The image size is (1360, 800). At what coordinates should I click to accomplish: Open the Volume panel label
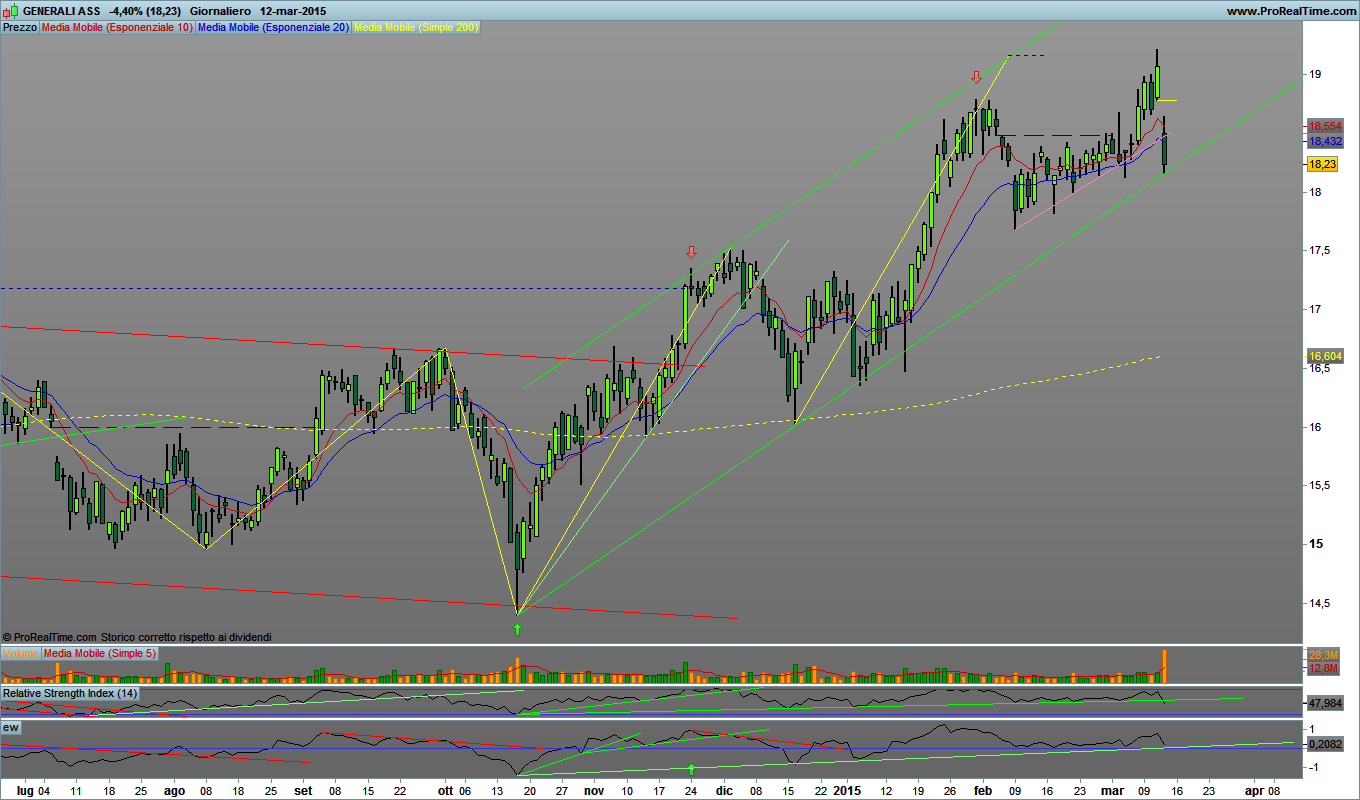(x=20, y=653)
